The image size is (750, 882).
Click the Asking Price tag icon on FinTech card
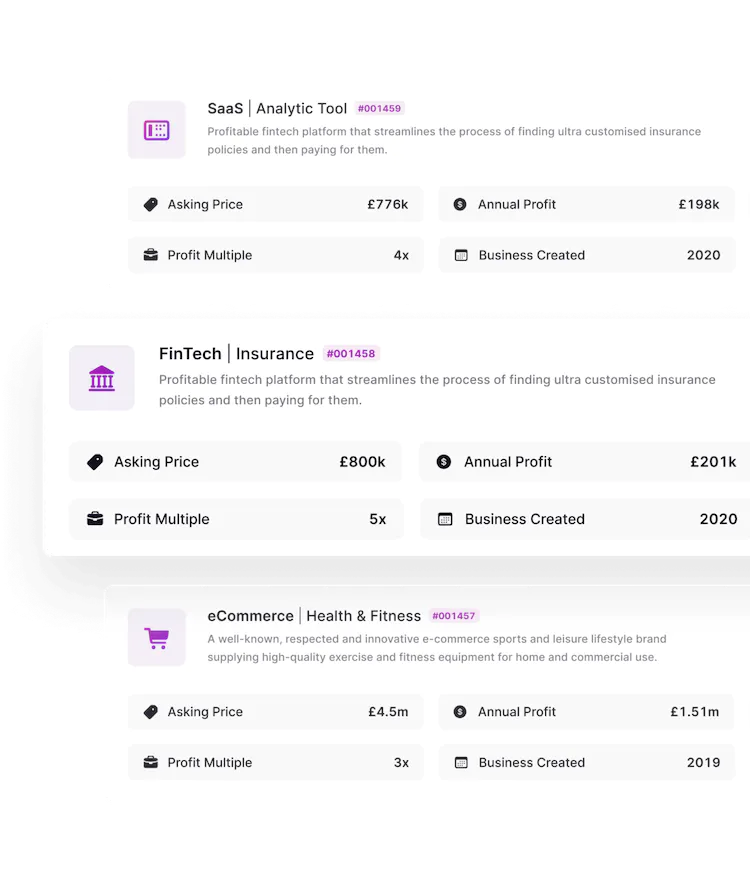pos(95,462)
